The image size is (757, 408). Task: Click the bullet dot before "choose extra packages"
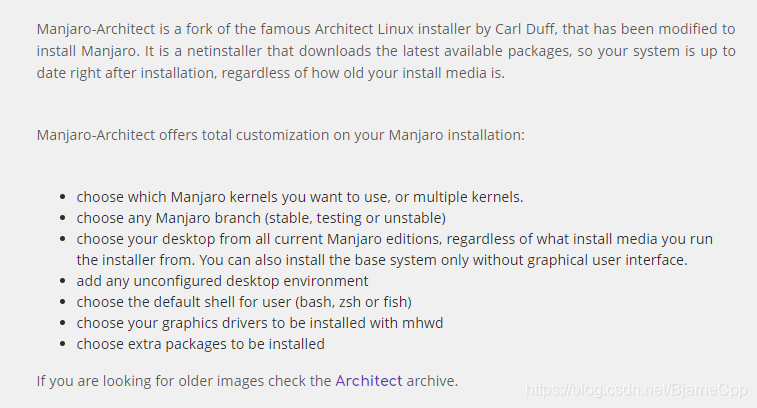pos(63,344)
